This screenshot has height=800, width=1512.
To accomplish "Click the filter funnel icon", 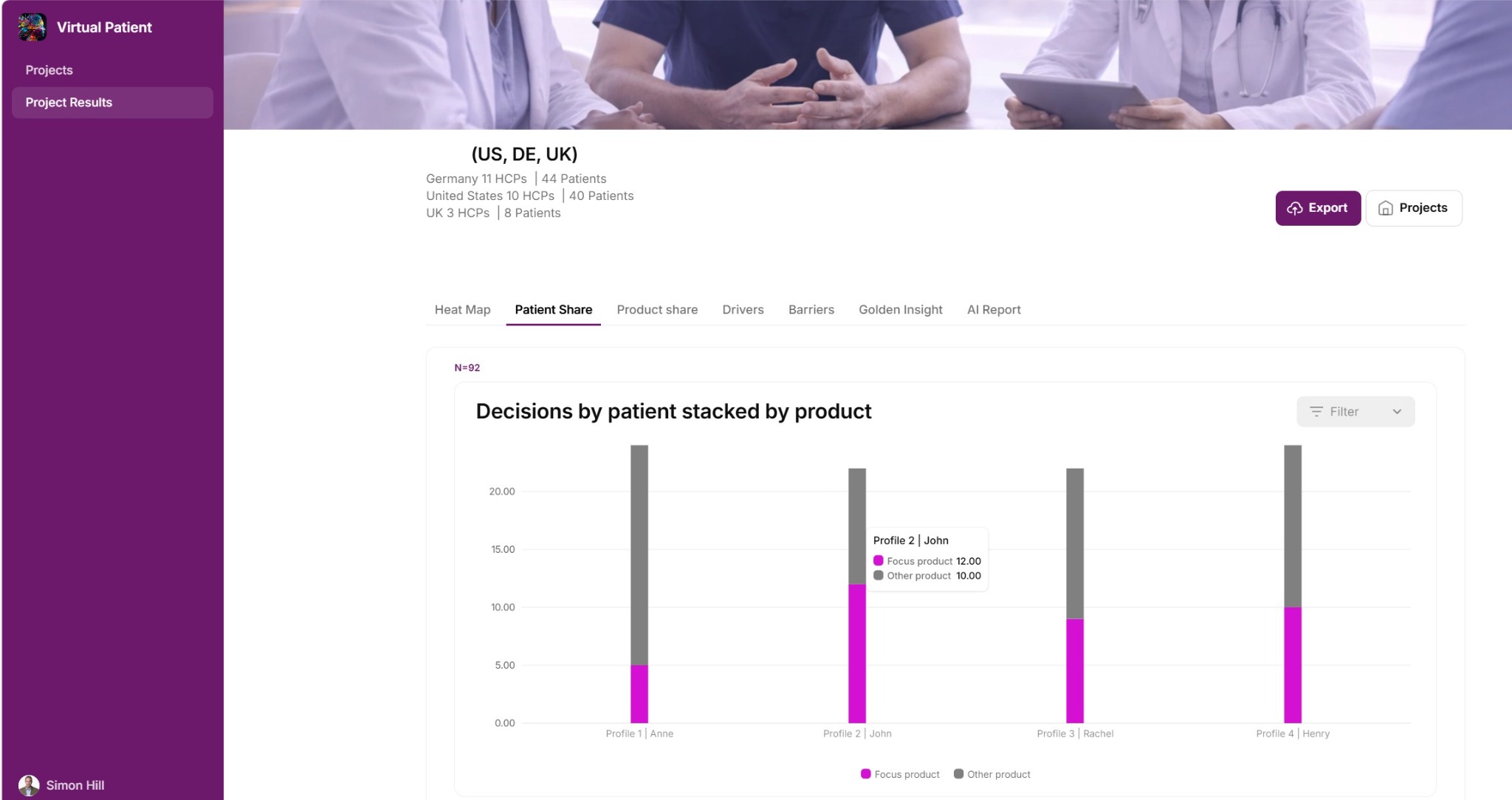I will pyautogui.click(x=1318, y=411).
